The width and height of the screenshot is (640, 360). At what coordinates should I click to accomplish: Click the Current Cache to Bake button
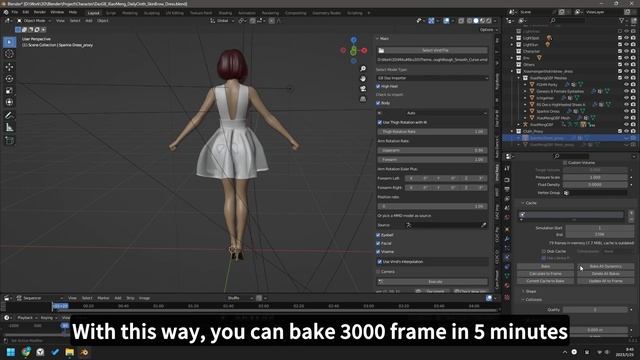[x=545, y=281]
